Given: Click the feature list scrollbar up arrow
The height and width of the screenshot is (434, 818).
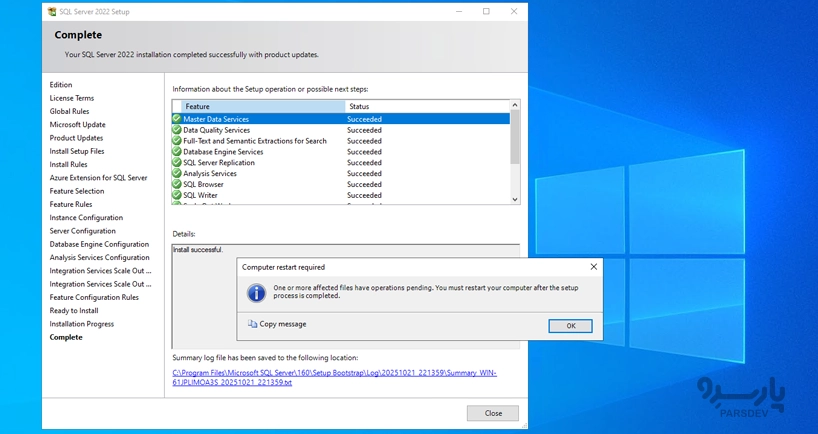Looking at the screenshot, I should [x=515, y=105].
